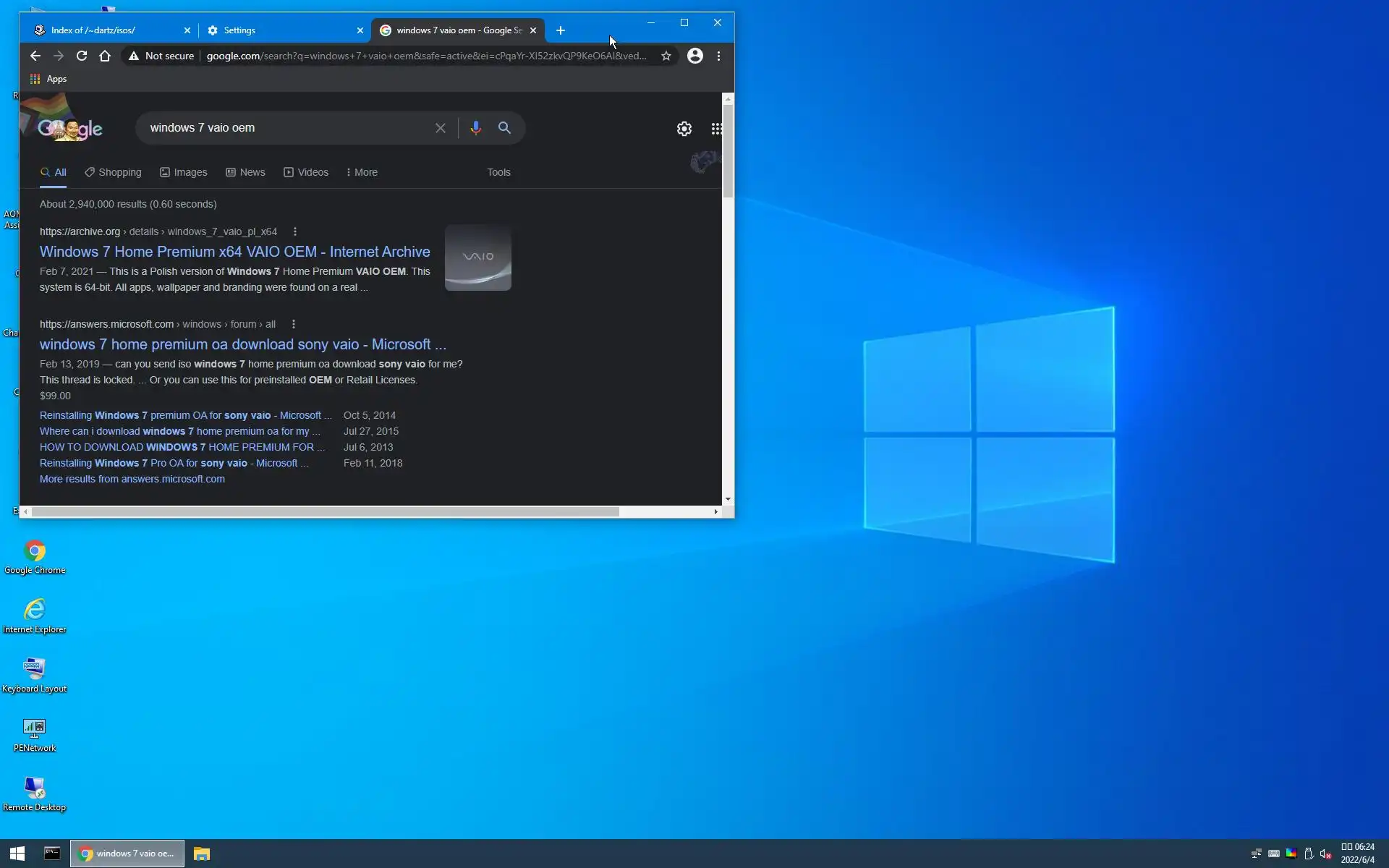Expand the More search filters

(x=362, y=172)
